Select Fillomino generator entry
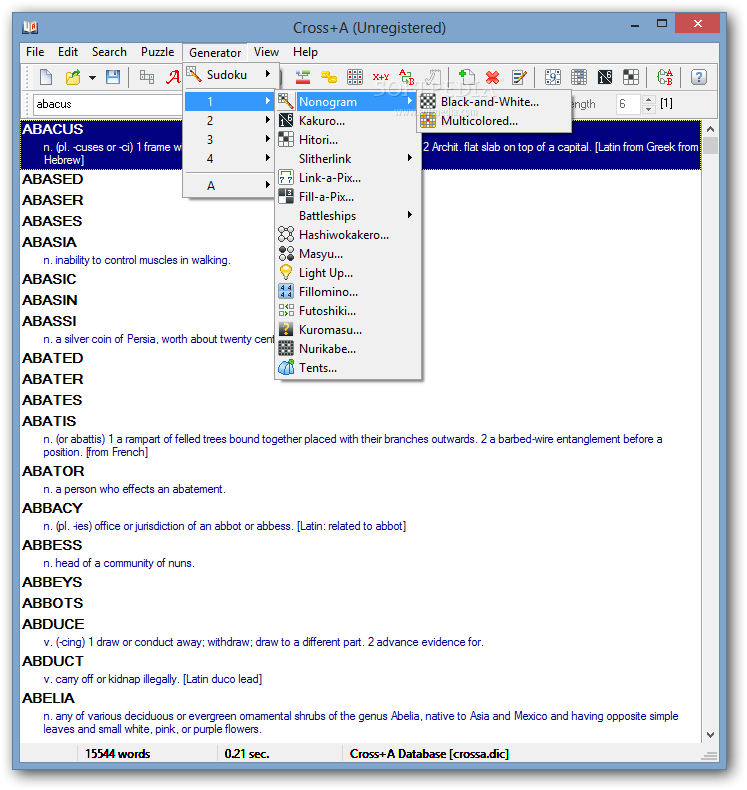The image size is (747, 790). click(x=348, y=292)
